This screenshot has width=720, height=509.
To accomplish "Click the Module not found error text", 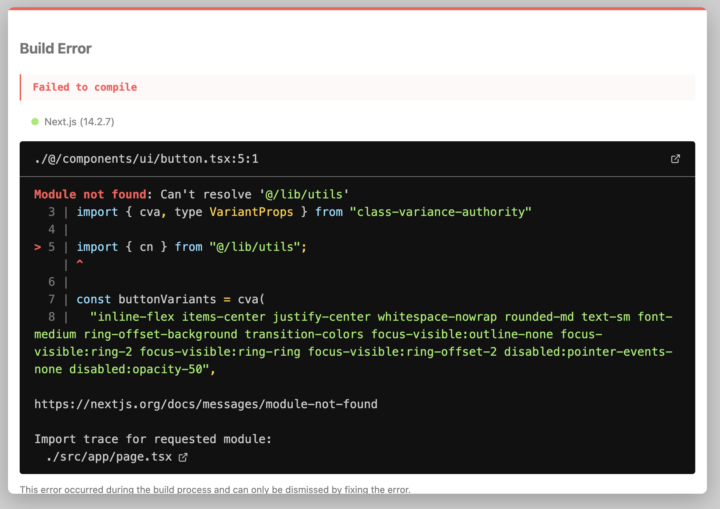I will coord(90,194).
